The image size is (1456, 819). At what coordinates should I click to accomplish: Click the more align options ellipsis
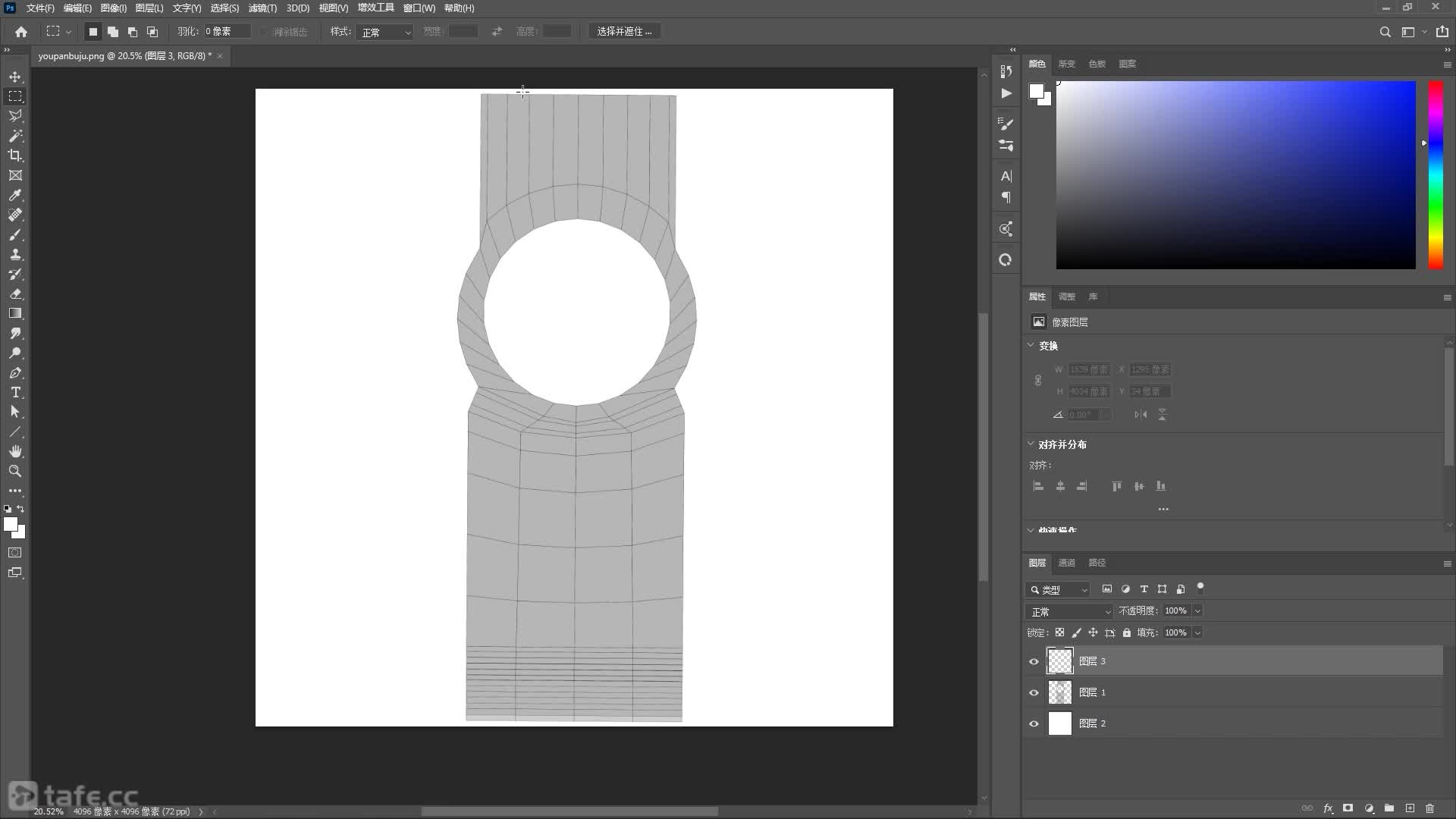[1163, 509]
